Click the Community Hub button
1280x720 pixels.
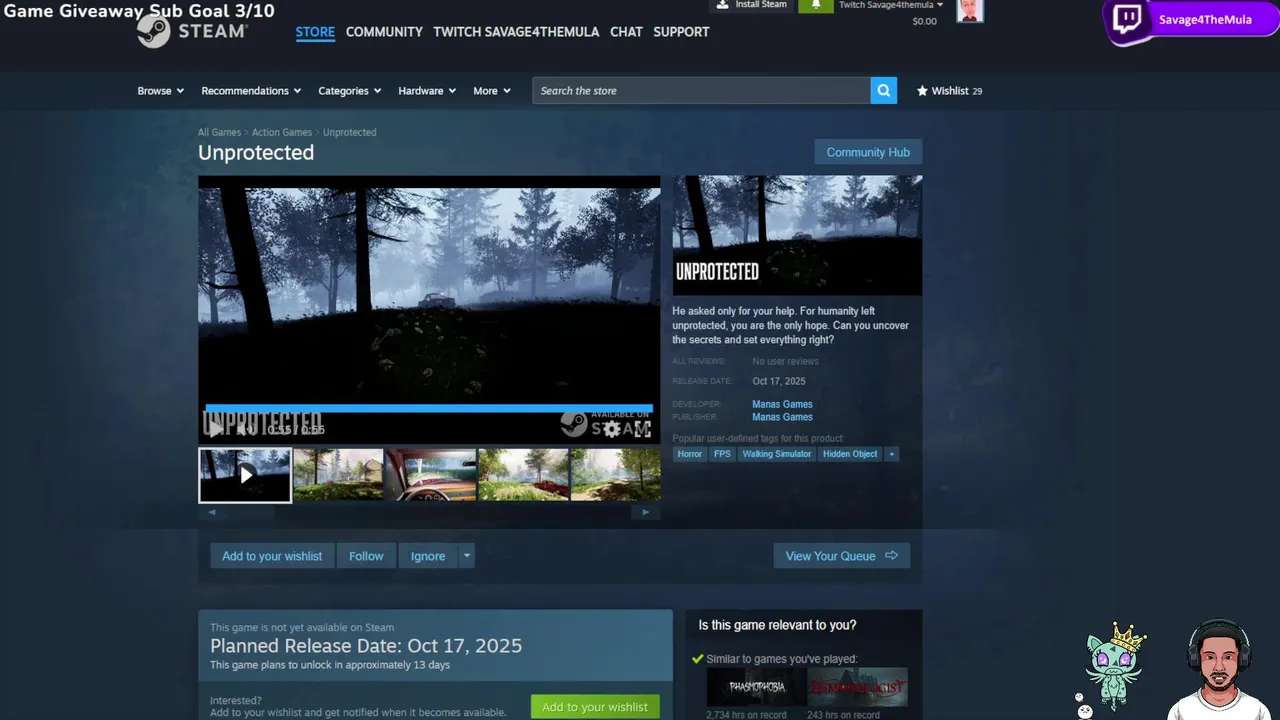868,152
